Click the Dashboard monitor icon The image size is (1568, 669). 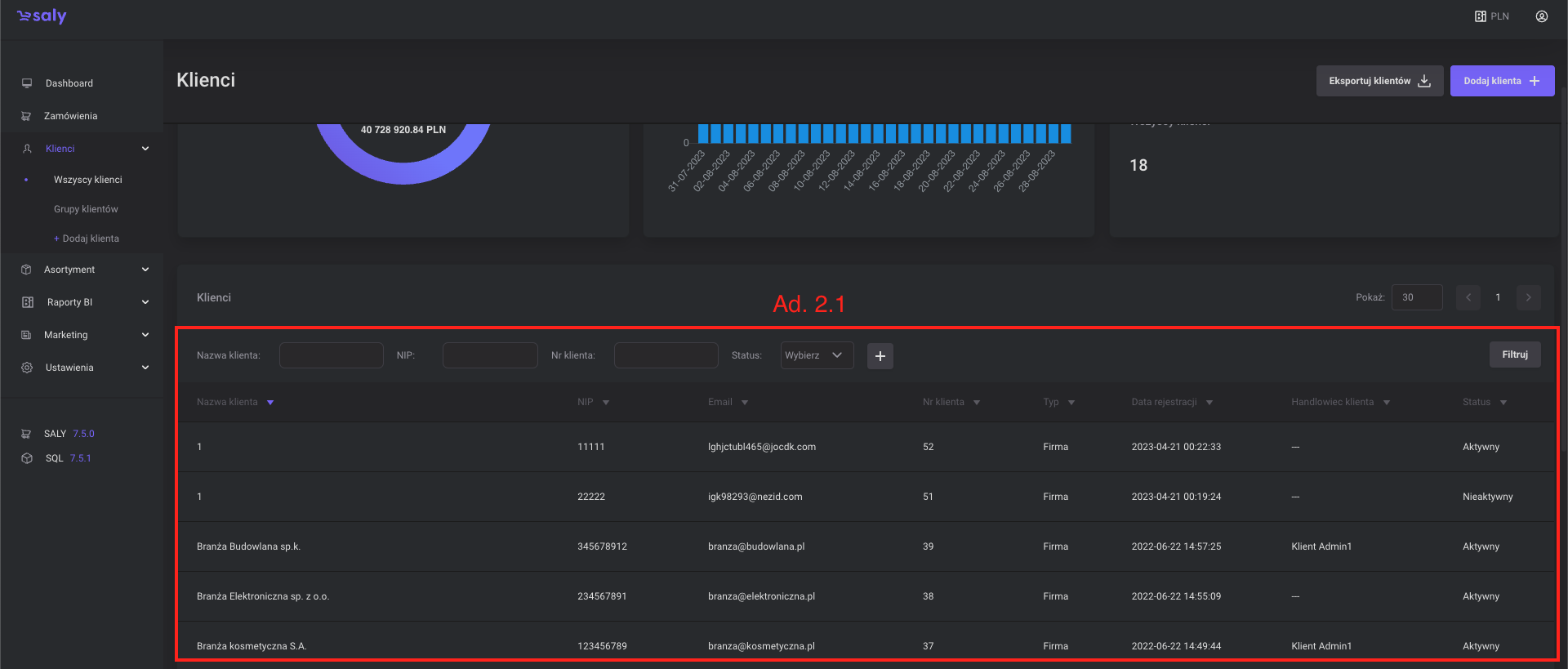click(27, 83)
